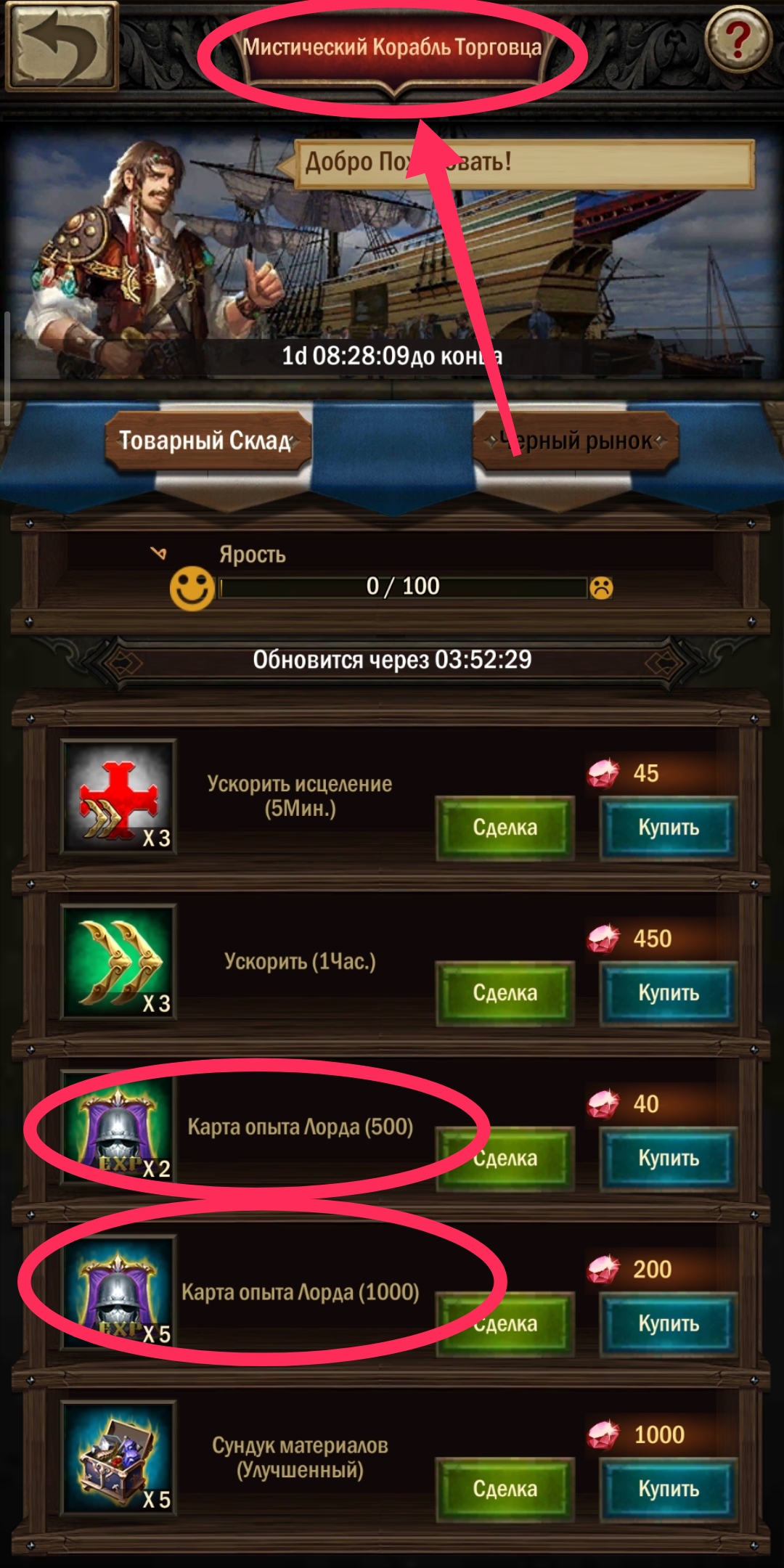The height and width of the screenshot is (1568, 784).
Task: Switch to the Товарный Склад tab
Action: 208,440
